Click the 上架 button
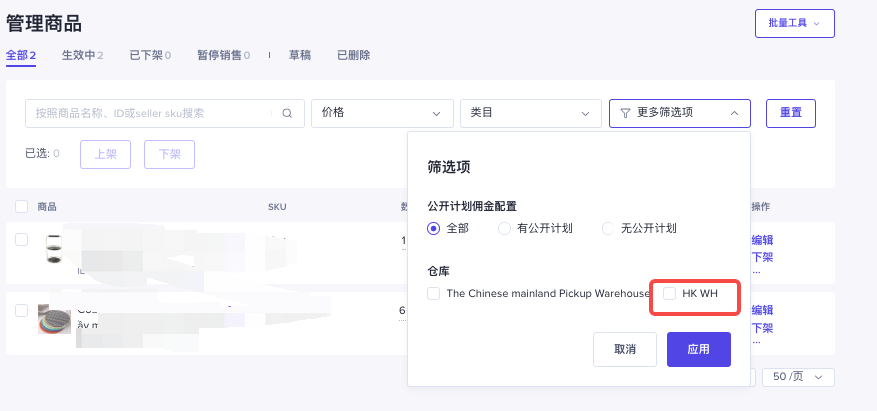 click(105, 154)
